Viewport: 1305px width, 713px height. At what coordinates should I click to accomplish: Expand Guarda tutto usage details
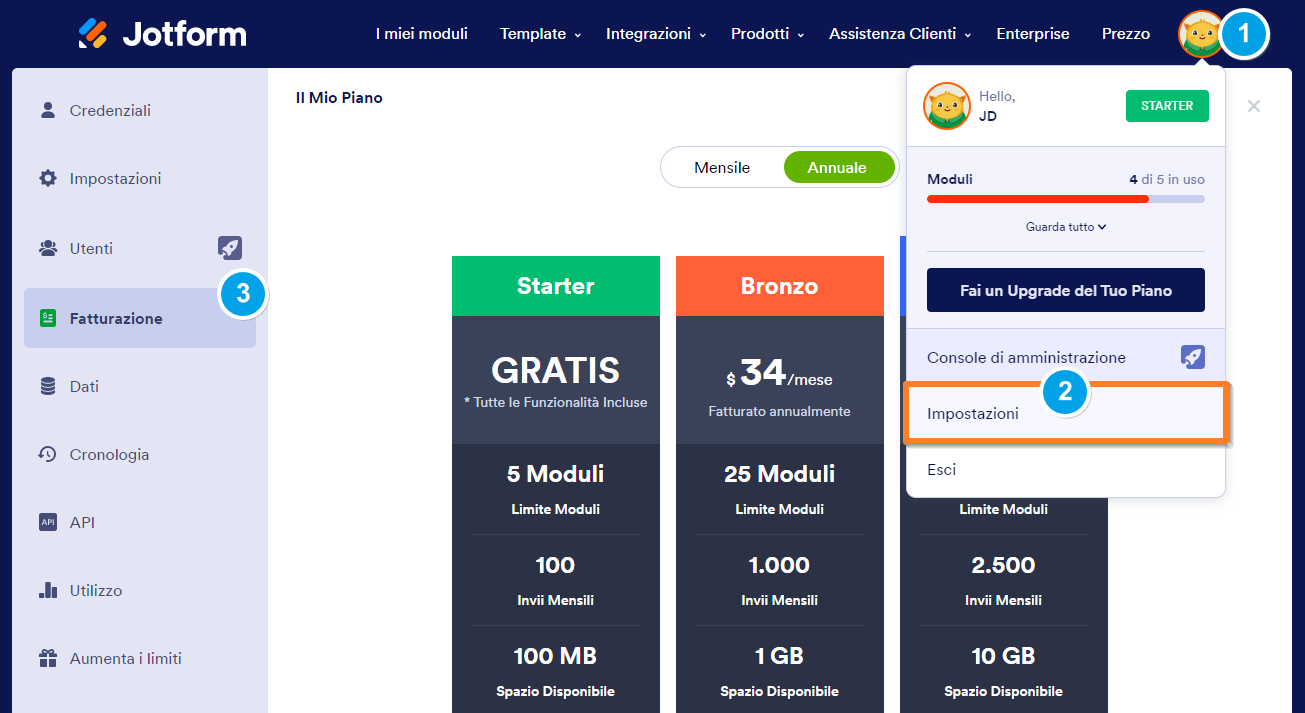(1066, 227)
